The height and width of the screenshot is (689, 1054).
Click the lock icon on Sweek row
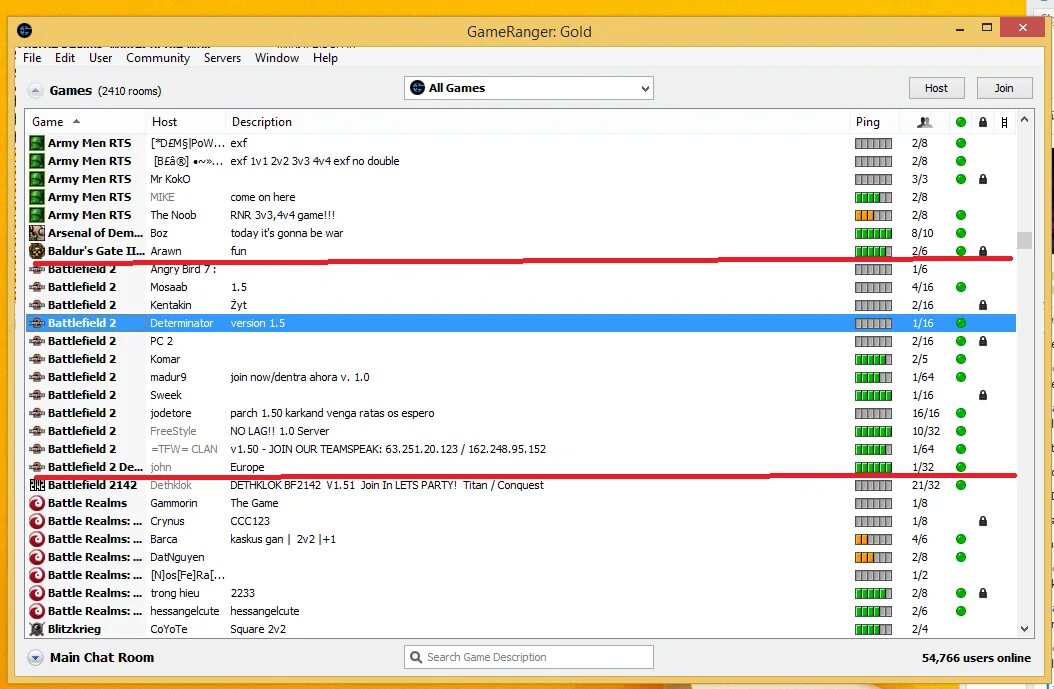click(983, 395)
